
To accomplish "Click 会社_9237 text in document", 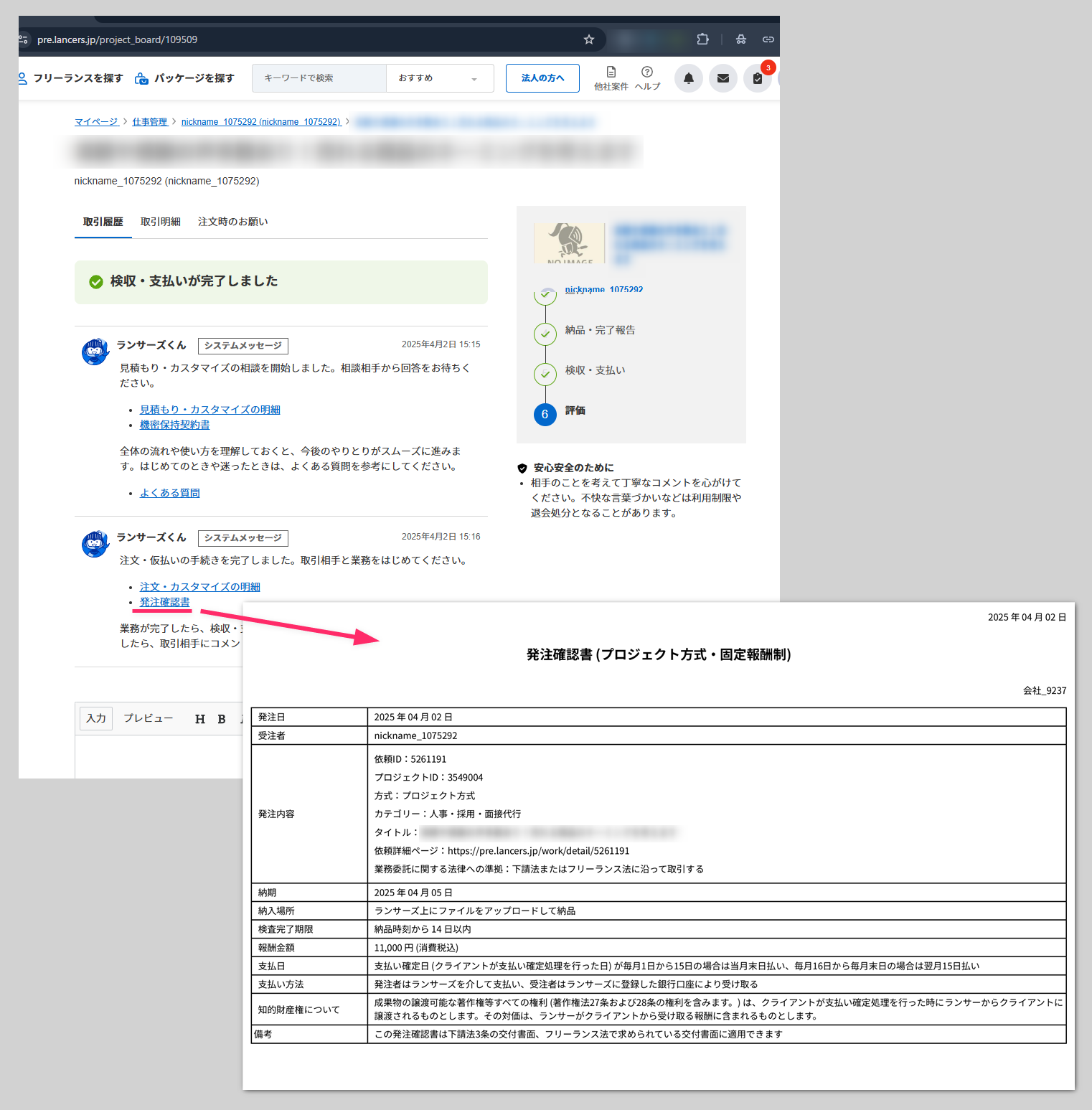I will point(1045,691).
